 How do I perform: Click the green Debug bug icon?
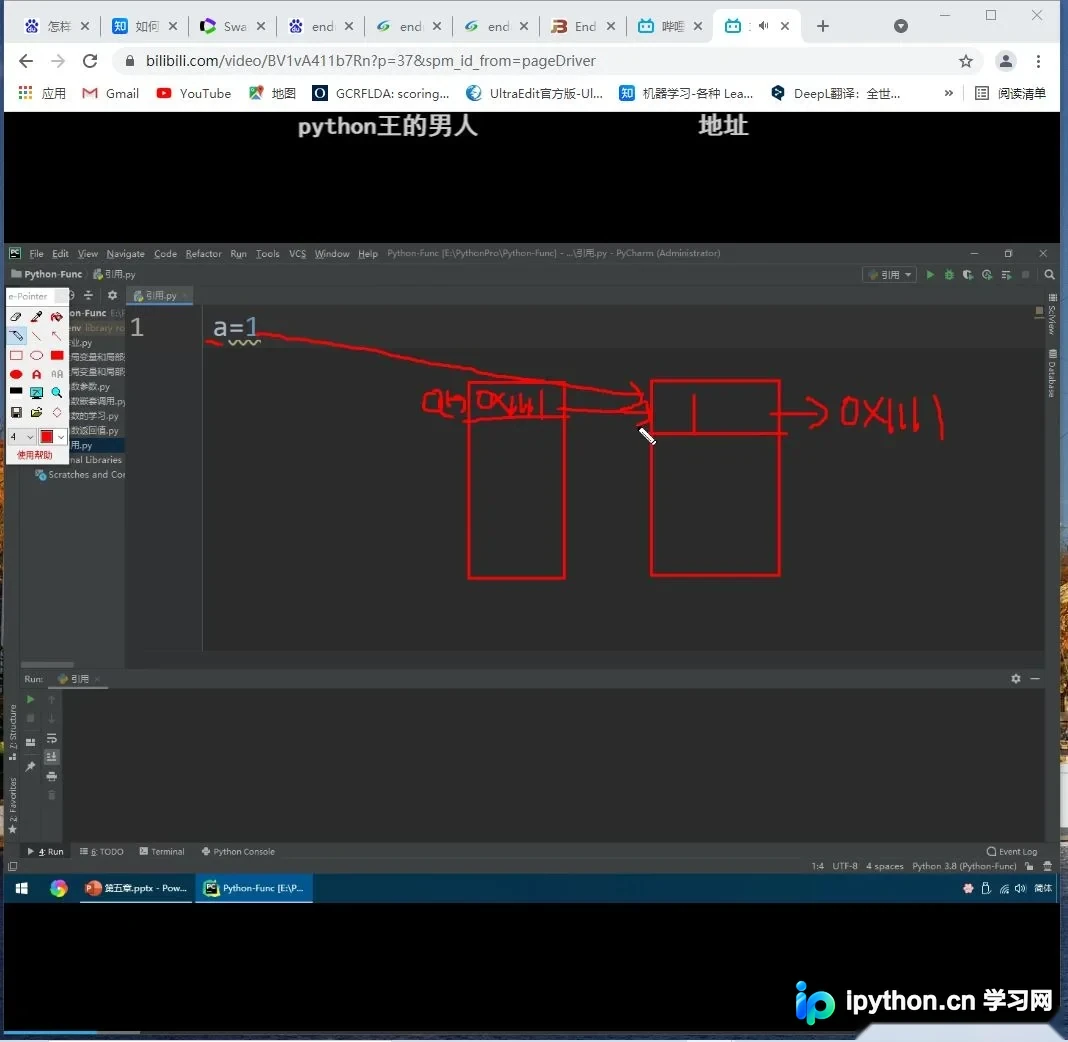949,274
